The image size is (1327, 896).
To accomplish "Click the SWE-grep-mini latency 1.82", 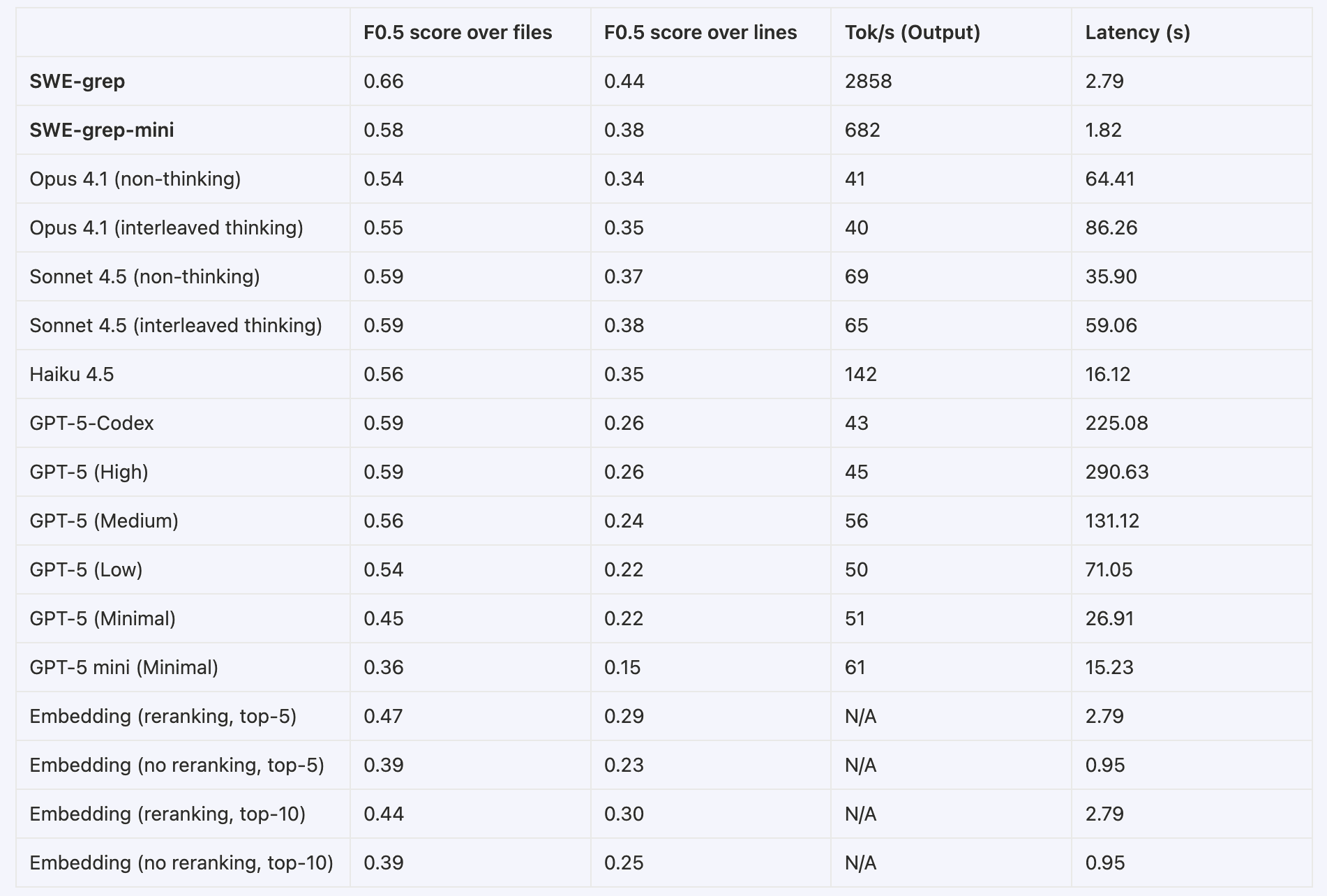I will click(x=1104, y=130).
